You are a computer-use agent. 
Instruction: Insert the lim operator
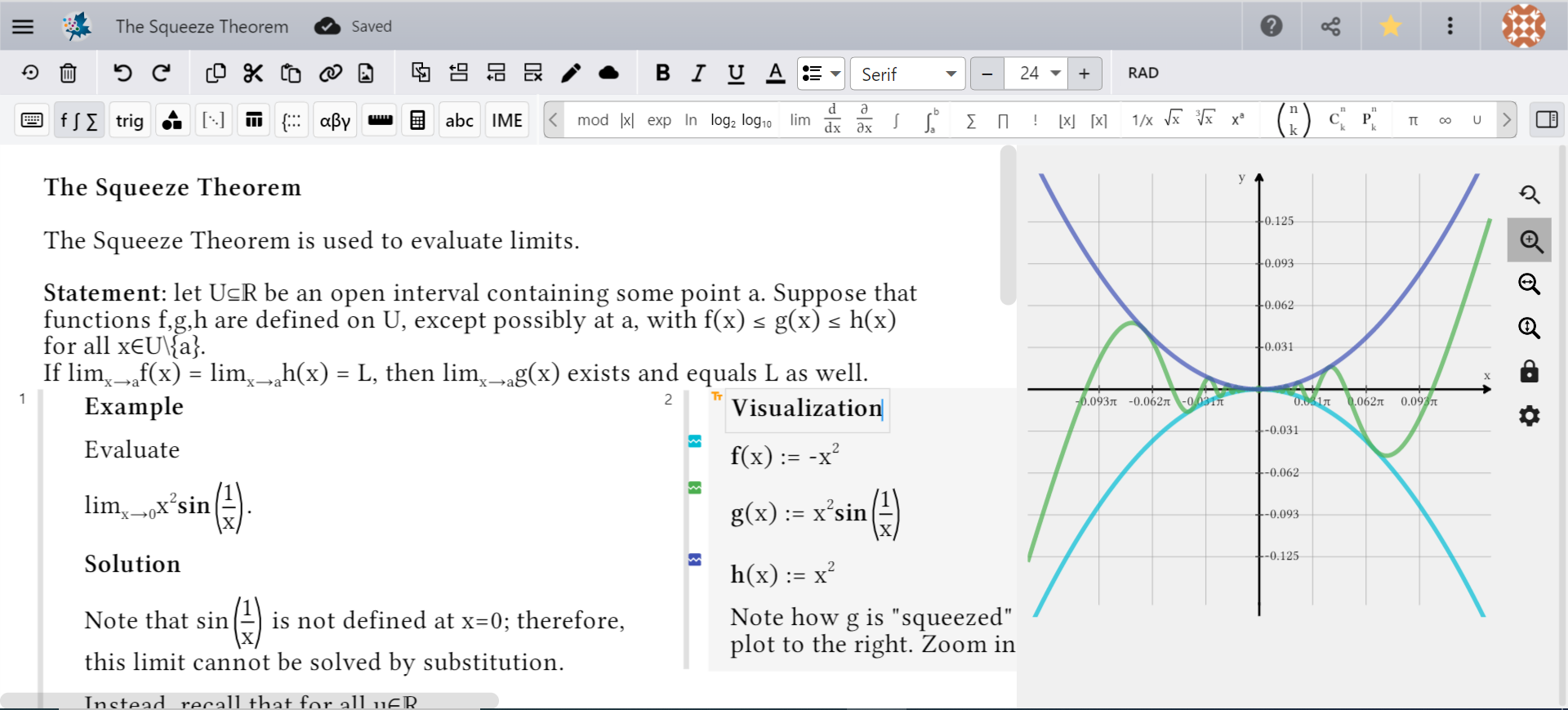click(x=800, y=120)
